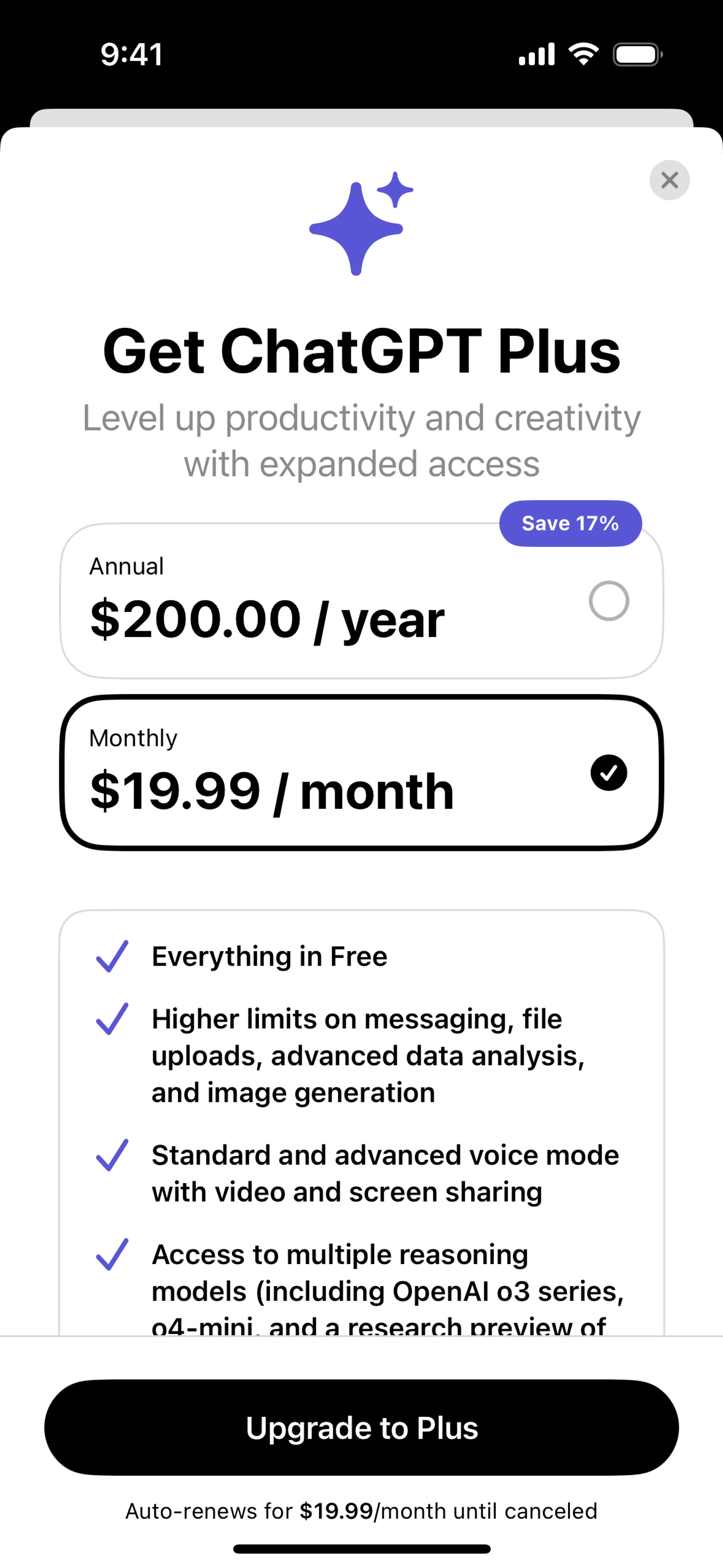Tap the Everything in Free feature text
This screenshot has width=723, height=1568.
[269, 956]
